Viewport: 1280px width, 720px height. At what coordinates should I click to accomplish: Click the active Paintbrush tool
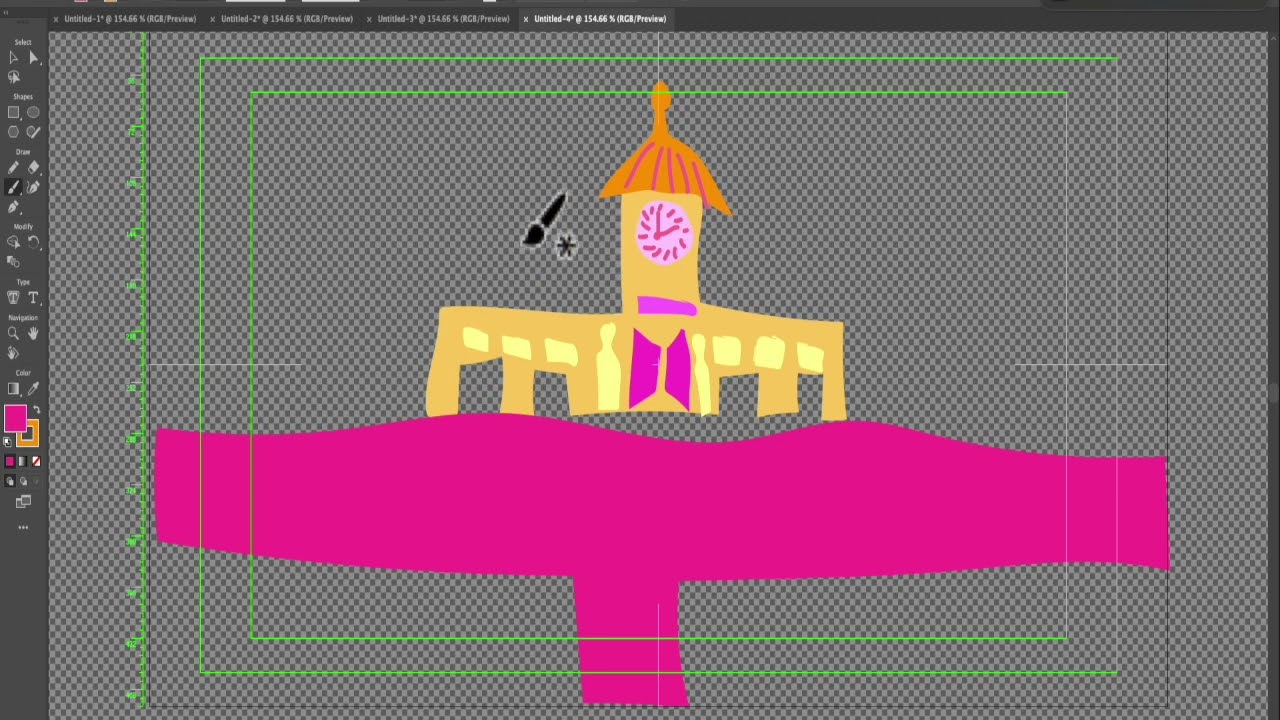pos(13,187)
